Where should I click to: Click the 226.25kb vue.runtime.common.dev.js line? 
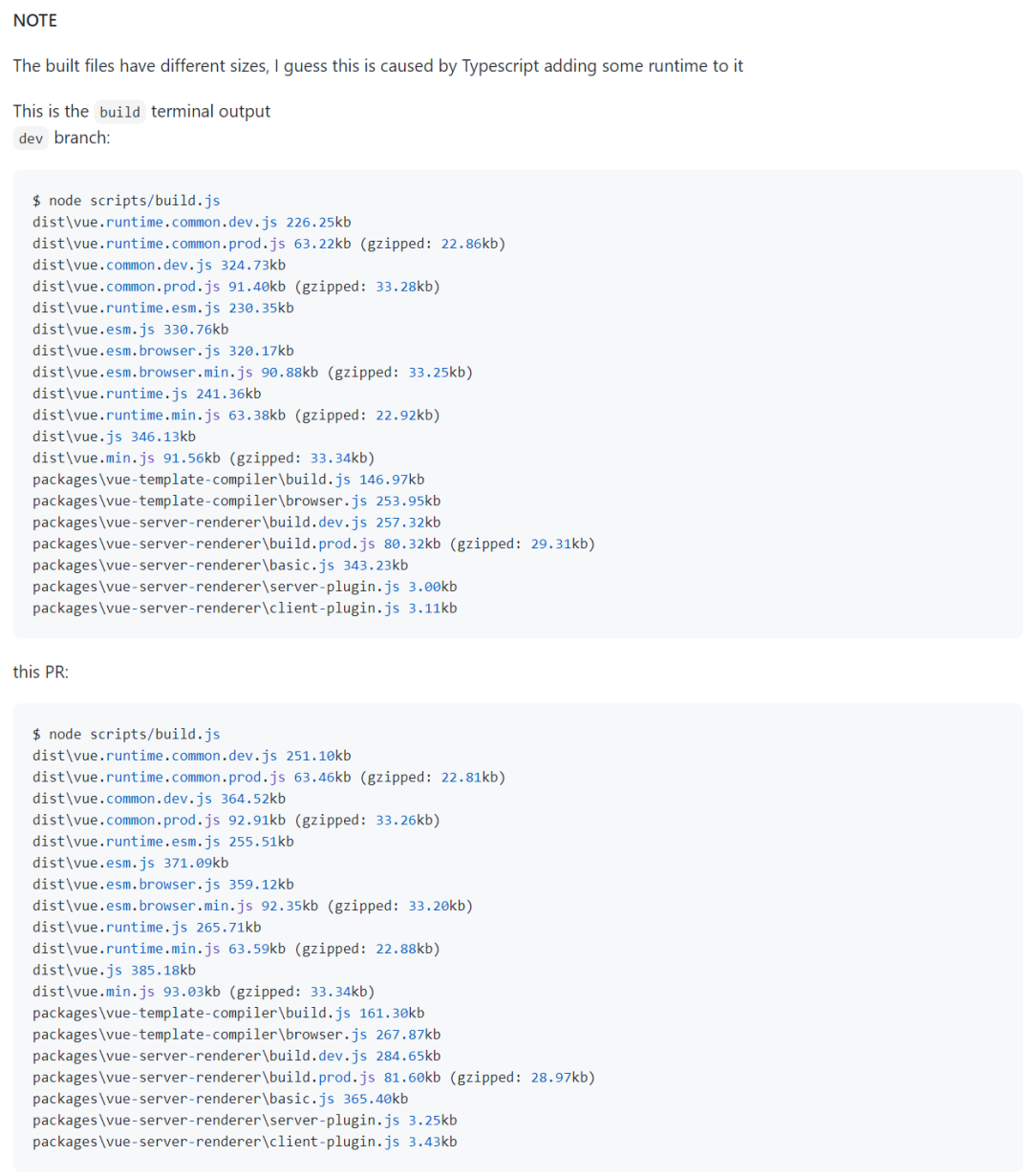click(x=191, y=223)
